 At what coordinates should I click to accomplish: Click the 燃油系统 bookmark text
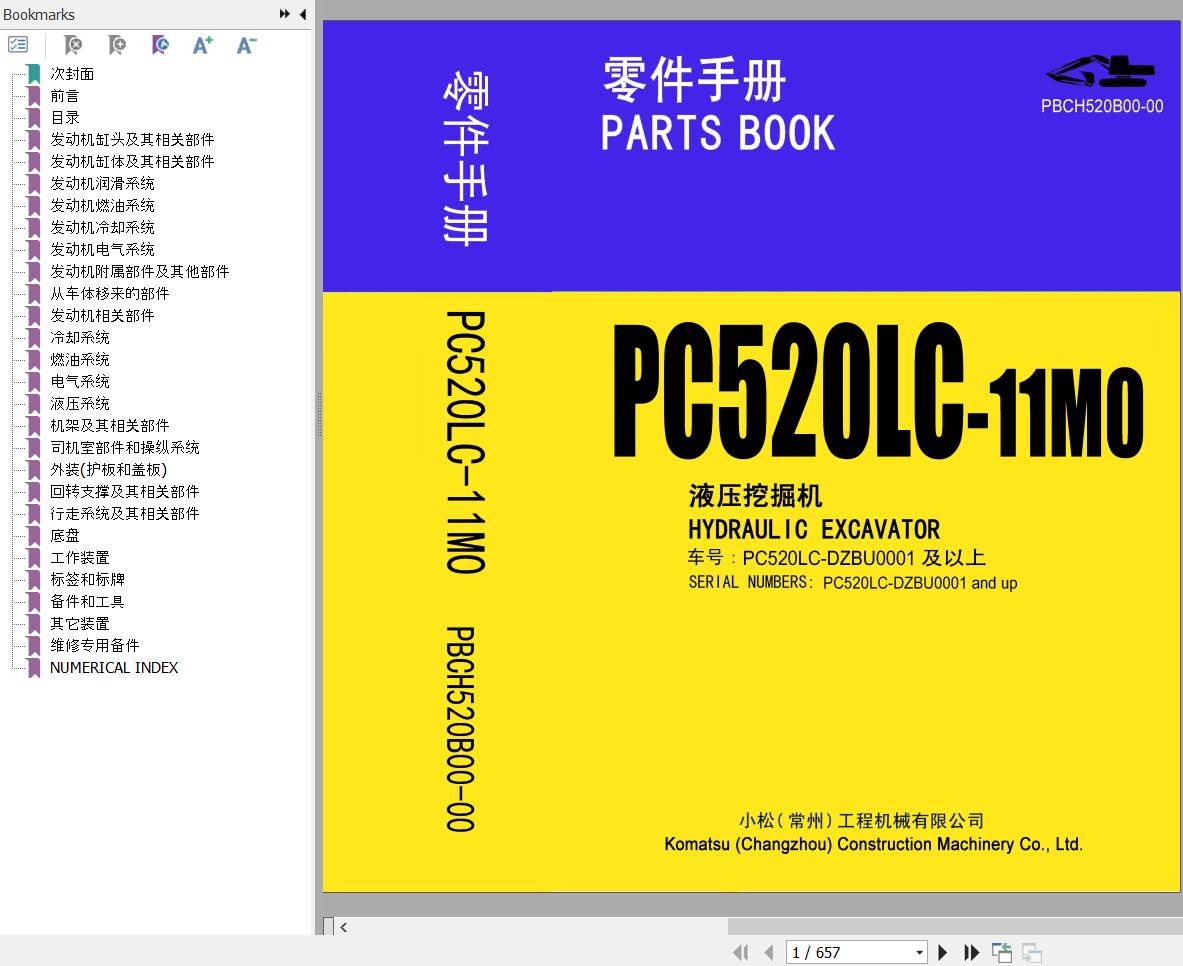(x=80, y=359)
